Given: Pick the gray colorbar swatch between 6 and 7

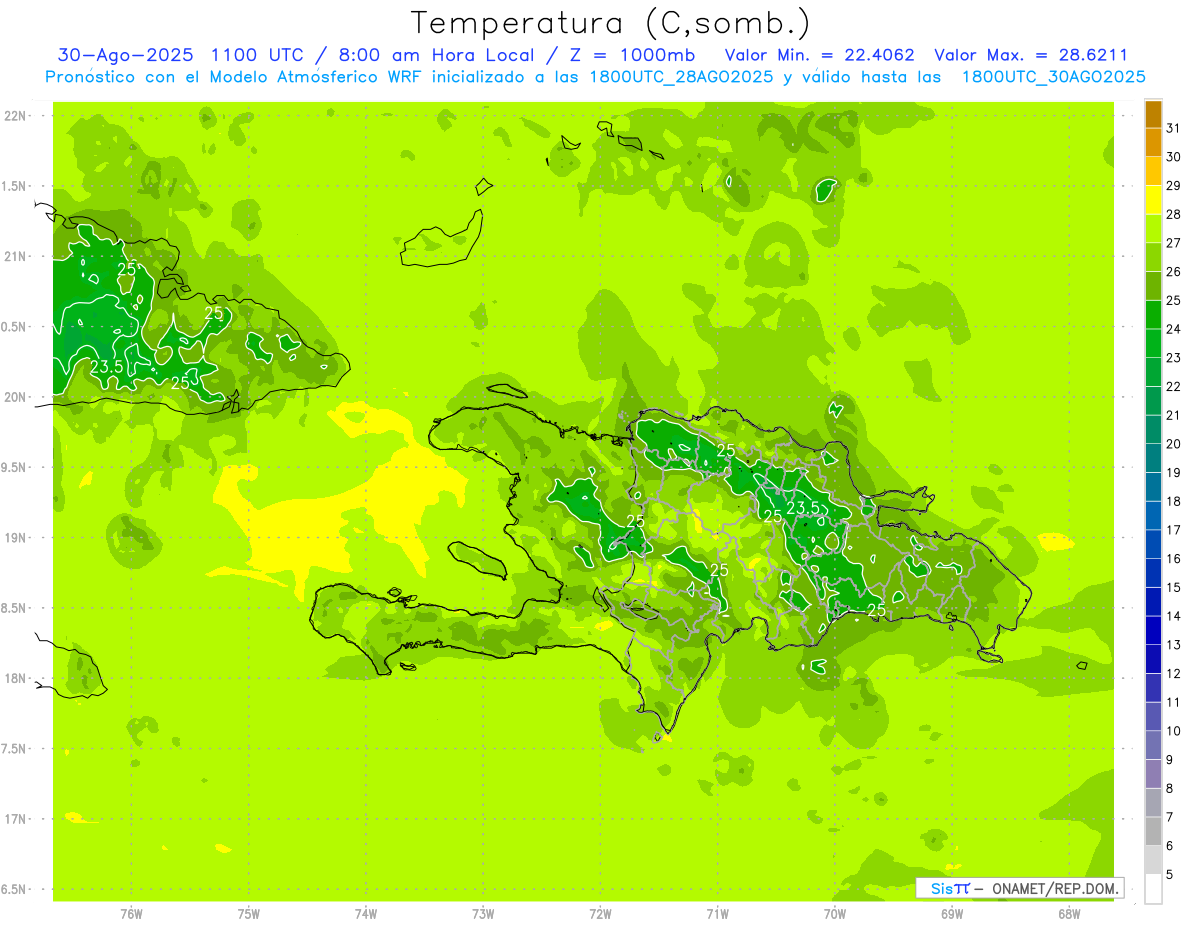Looking at the screenshot, I should click(x=1153, y=832).
